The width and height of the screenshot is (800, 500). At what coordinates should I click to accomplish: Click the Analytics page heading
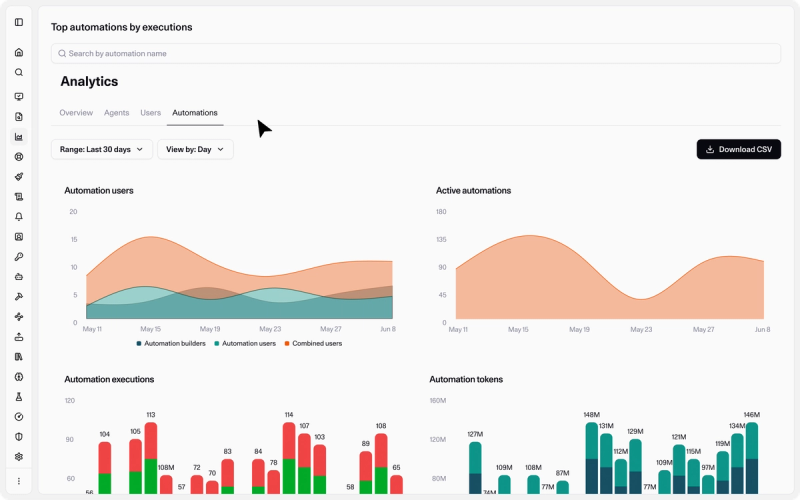[x=89, y=82]
